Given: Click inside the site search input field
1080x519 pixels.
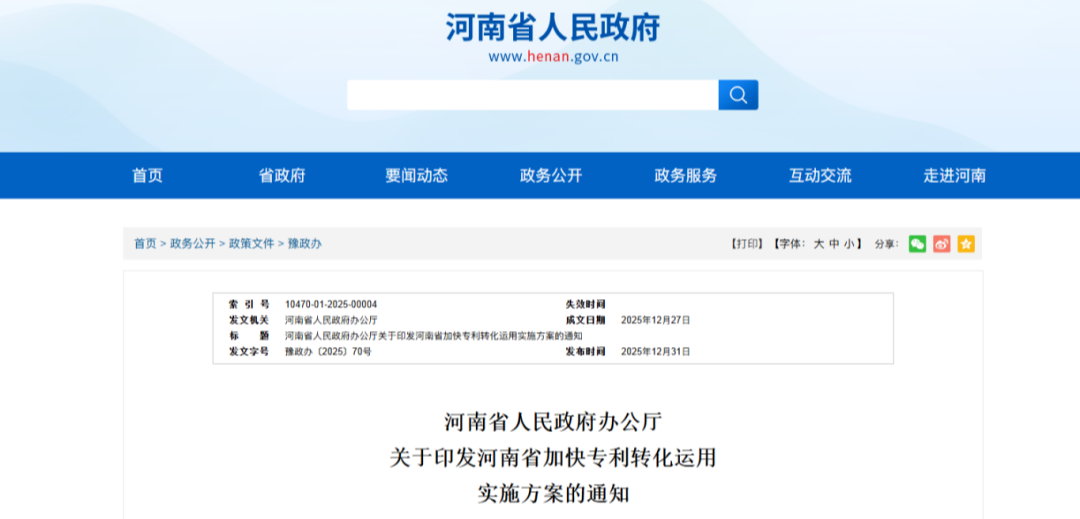Looking at the screenshot, I should pos(532,95).
